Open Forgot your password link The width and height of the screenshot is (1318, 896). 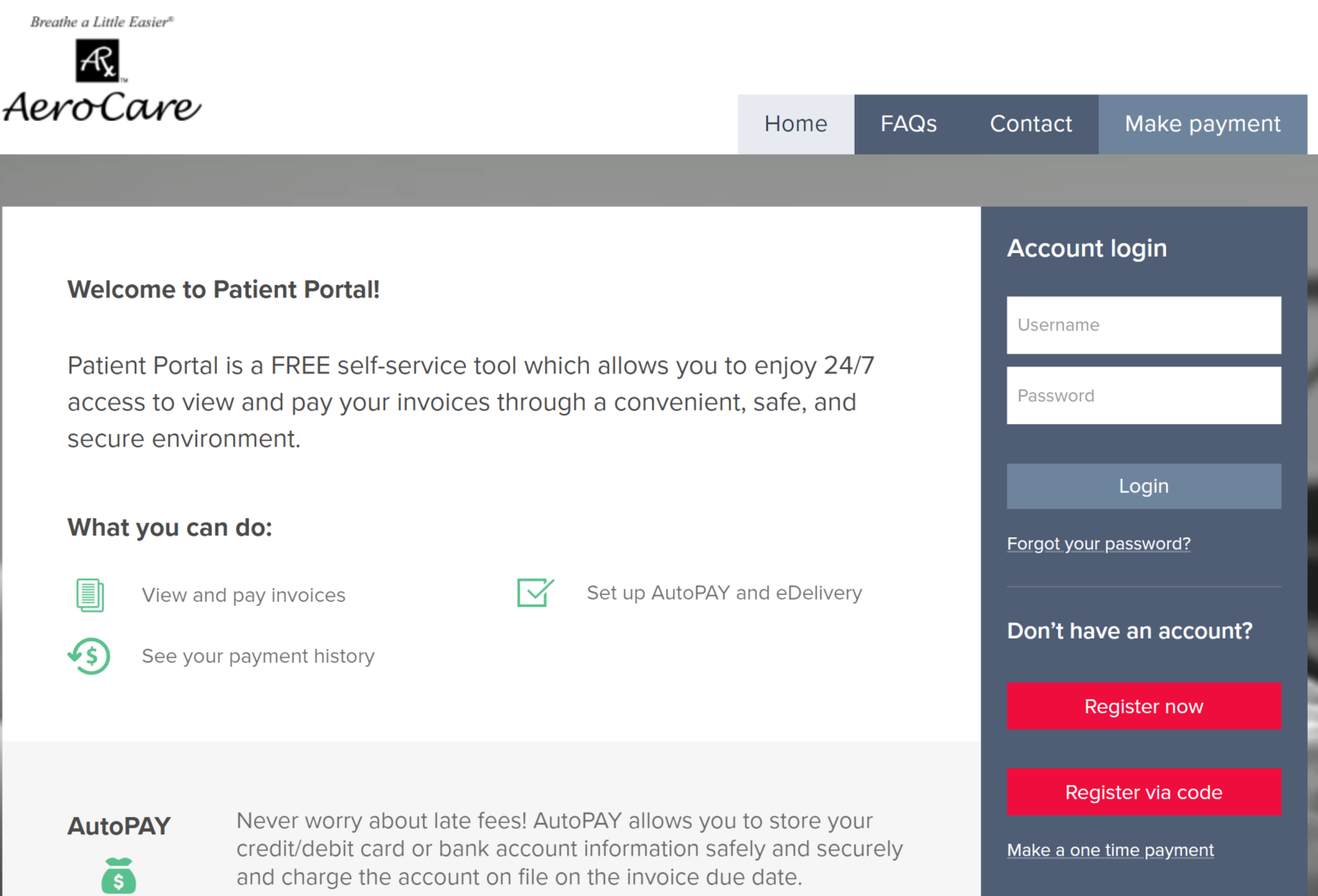coord(1099,543)
